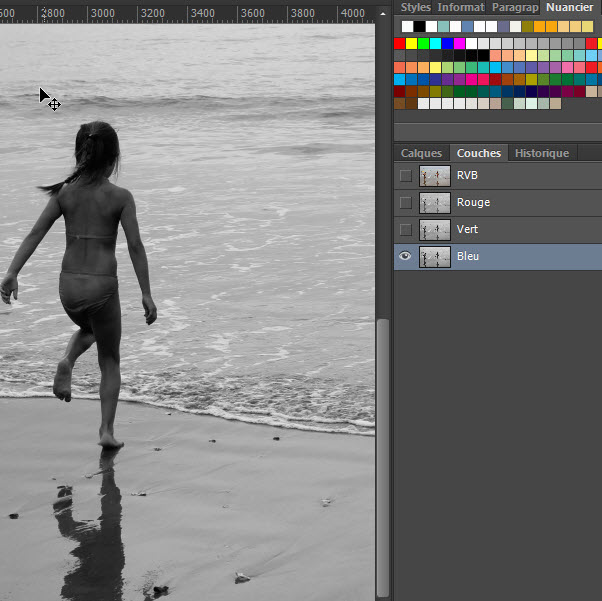
Task: Choose the bright green swatch
Action: [x=424, y=43]
